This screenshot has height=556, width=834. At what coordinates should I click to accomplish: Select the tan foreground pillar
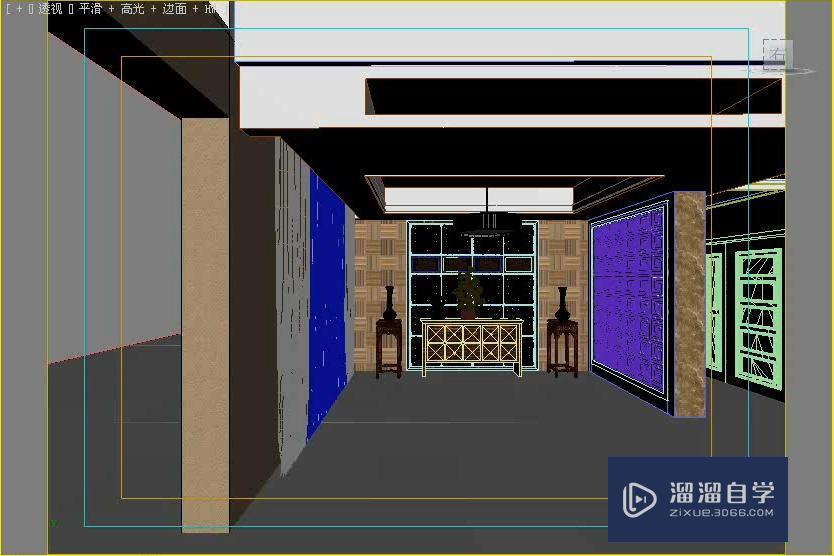205,325
